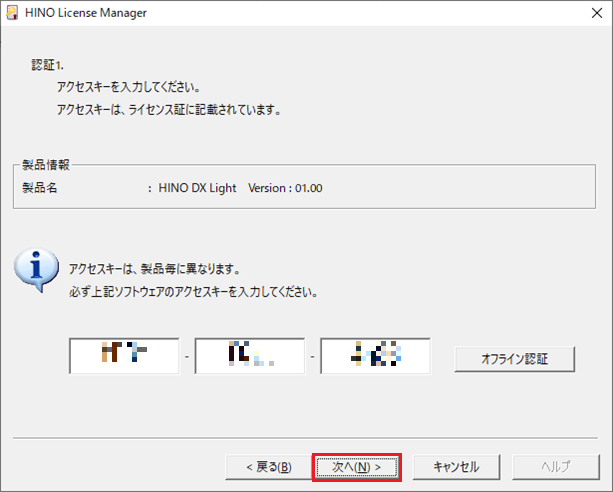The width and height of the screenshot is (613, 492).
Task: Close the HINO License Manager window
Action: click(x=597, y=13)
